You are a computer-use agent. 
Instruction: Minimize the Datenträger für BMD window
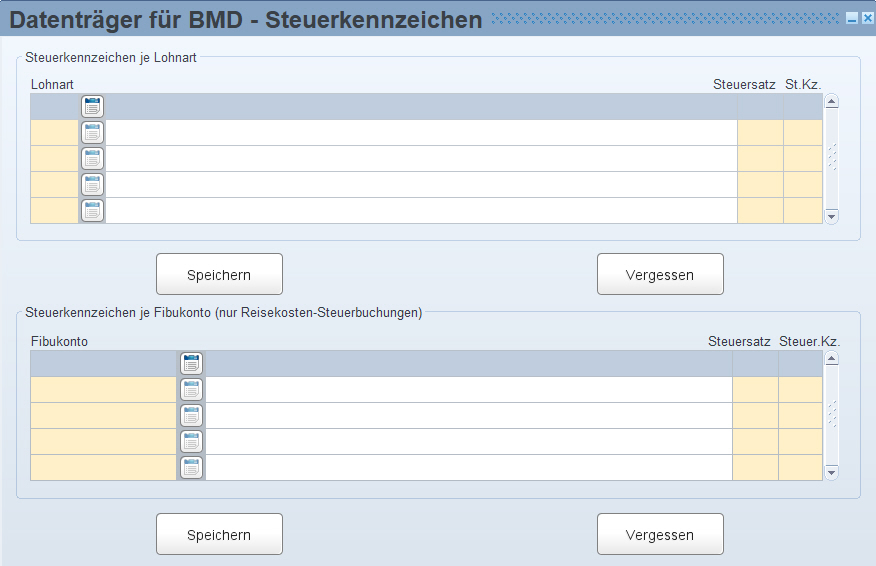852,18
